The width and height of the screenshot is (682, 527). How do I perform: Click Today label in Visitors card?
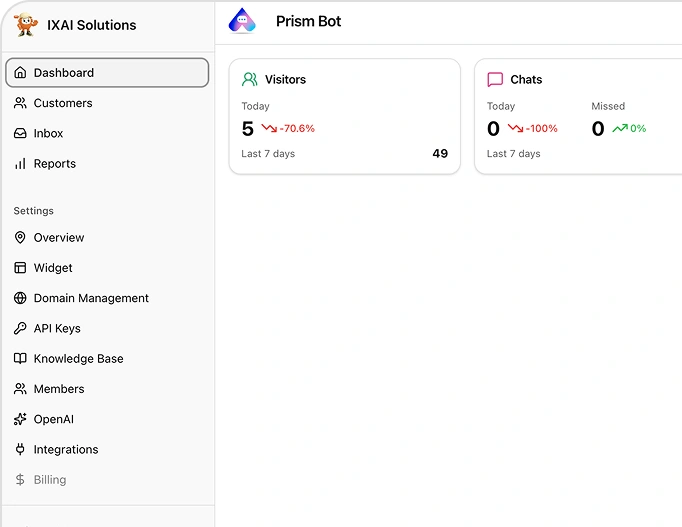click(255, 106)
